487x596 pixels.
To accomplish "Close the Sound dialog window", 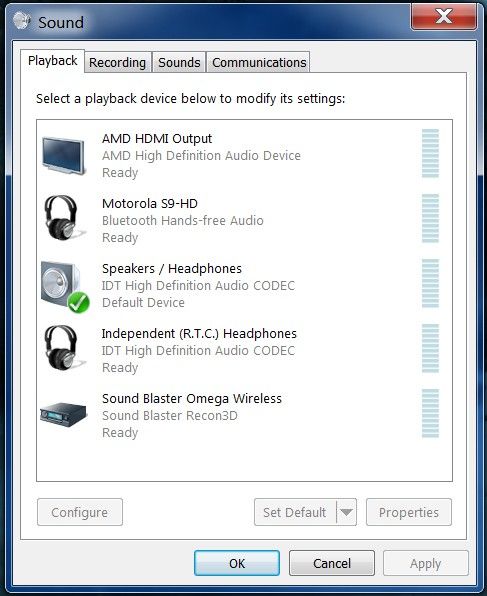I will (x=444, y=16).
